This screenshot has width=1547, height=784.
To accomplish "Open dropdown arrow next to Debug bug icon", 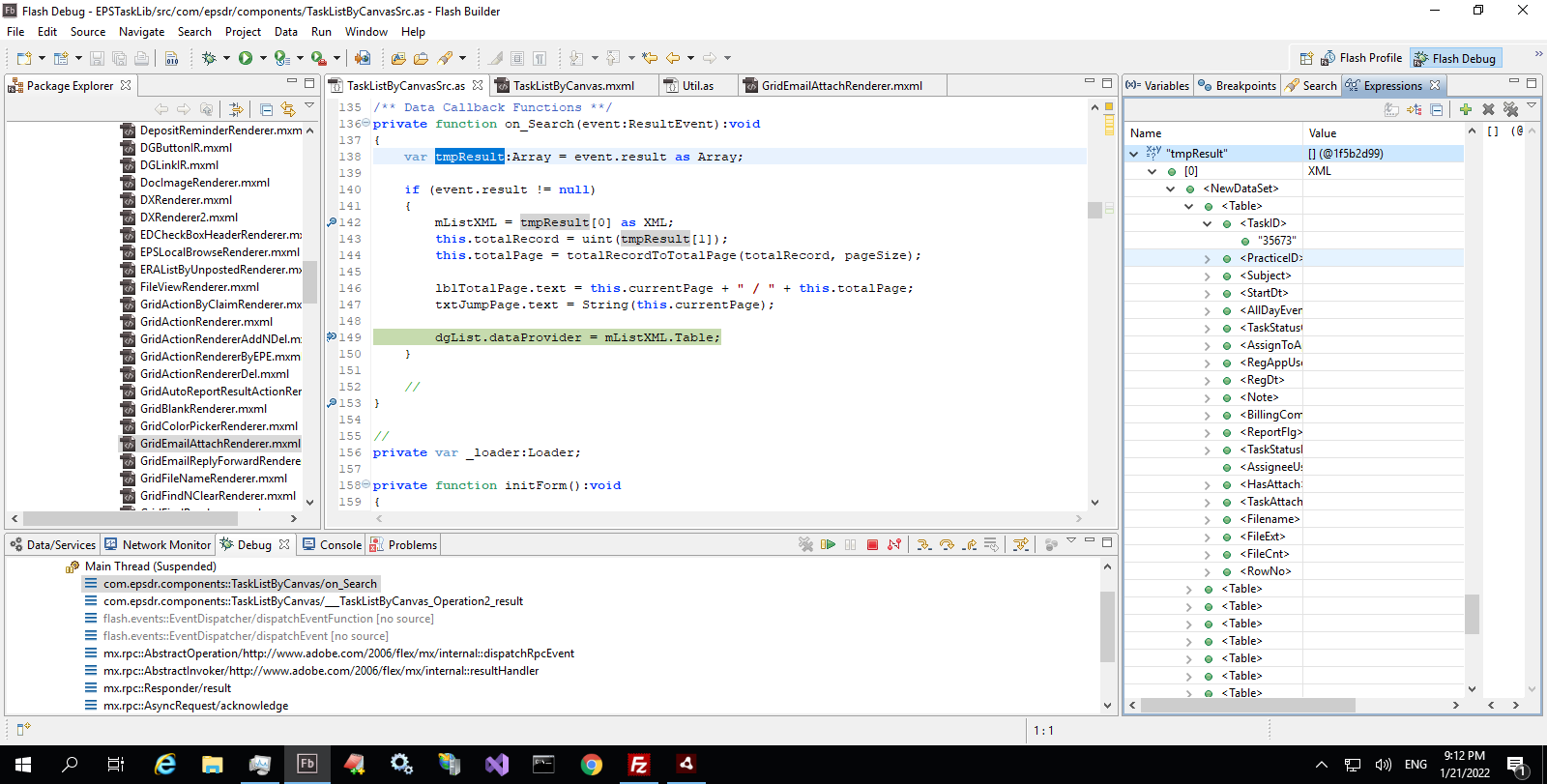I will pos(226,58).
